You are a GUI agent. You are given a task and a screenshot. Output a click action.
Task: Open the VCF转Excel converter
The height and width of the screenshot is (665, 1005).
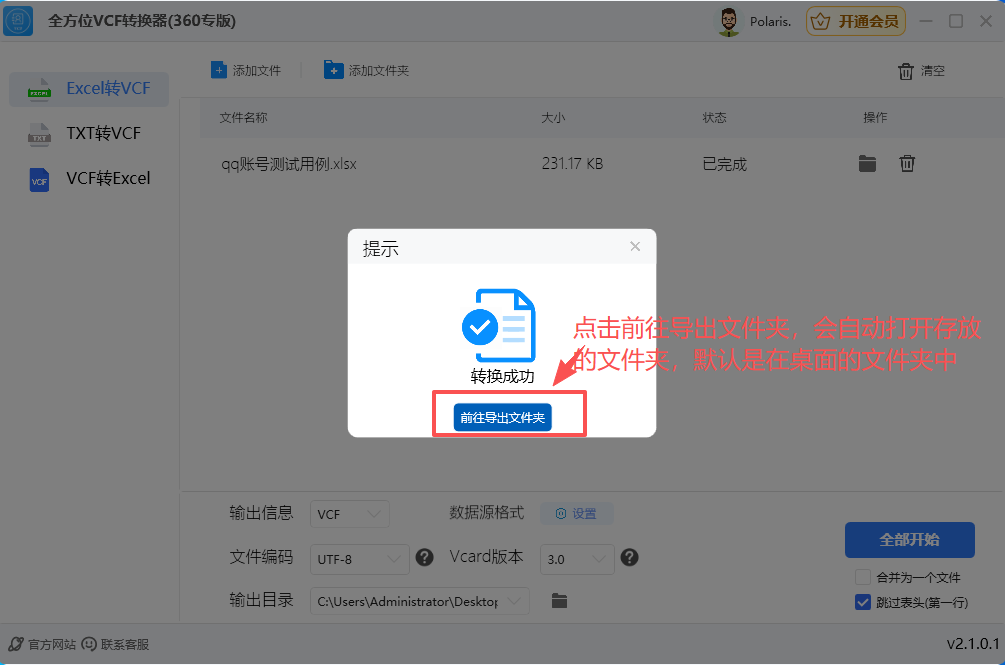pos(88,178)
